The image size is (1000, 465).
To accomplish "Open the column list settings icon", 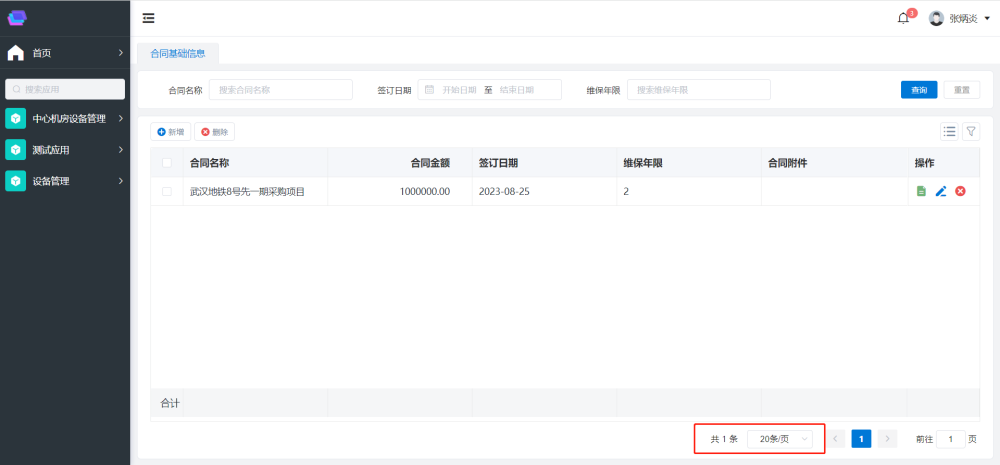I will click(x=949, y=132).
